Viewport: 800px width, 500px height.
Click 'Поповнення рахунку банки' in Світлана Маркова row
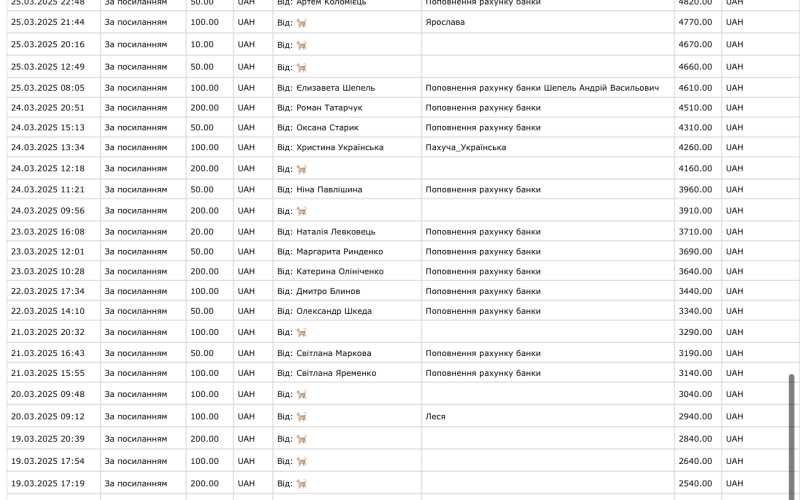pos(483,353)
